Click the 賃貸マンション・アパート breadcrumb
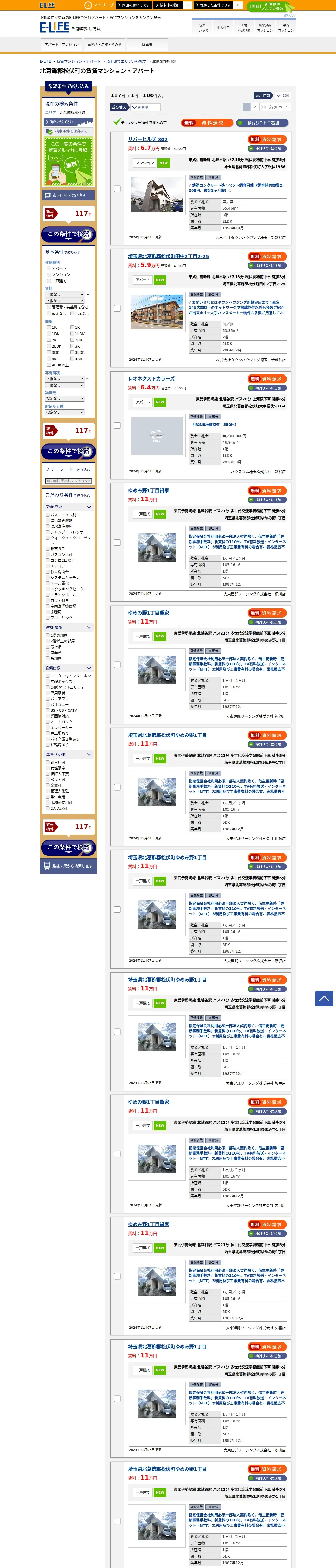This screenshot has height=1568, width=336. [x=79, y=61]
